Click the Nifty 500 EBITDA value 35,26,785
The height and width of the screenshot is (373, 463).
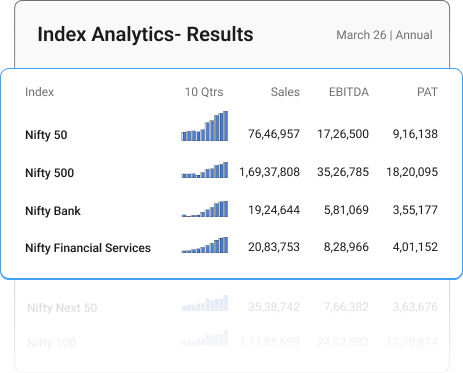point(343,172)
